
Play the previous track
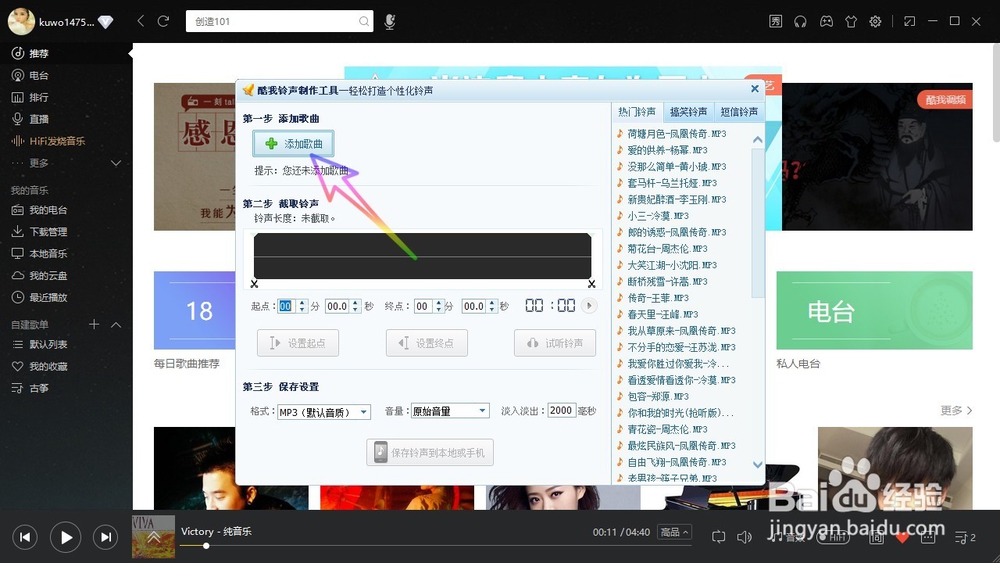coord(25,537)
